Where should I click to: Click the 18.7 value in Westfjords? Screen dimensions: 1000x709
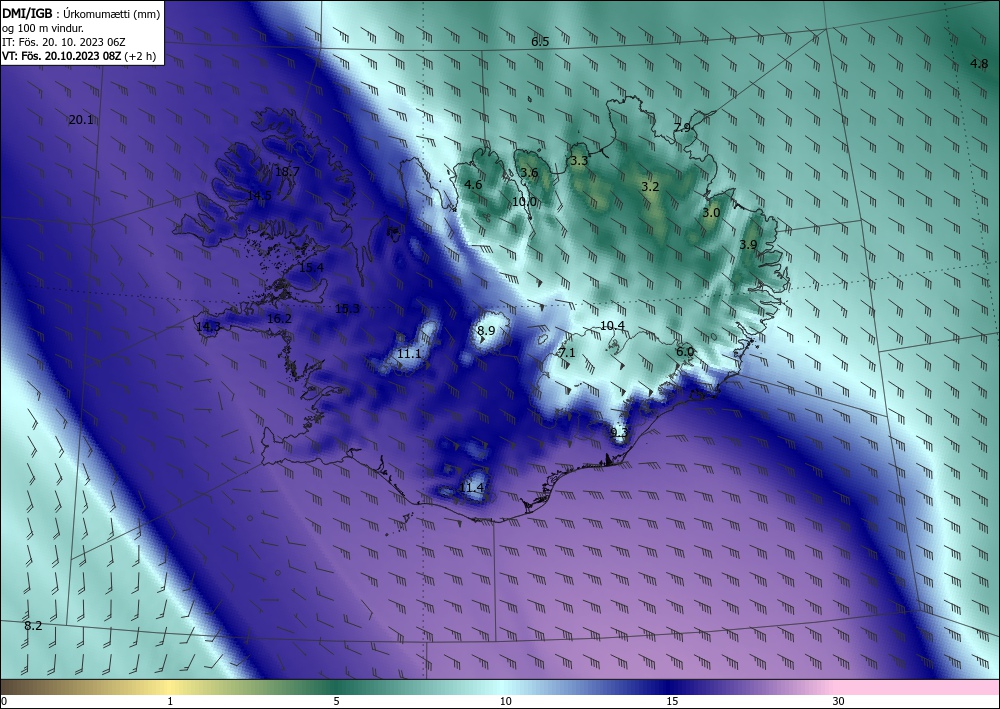point(287,172)
